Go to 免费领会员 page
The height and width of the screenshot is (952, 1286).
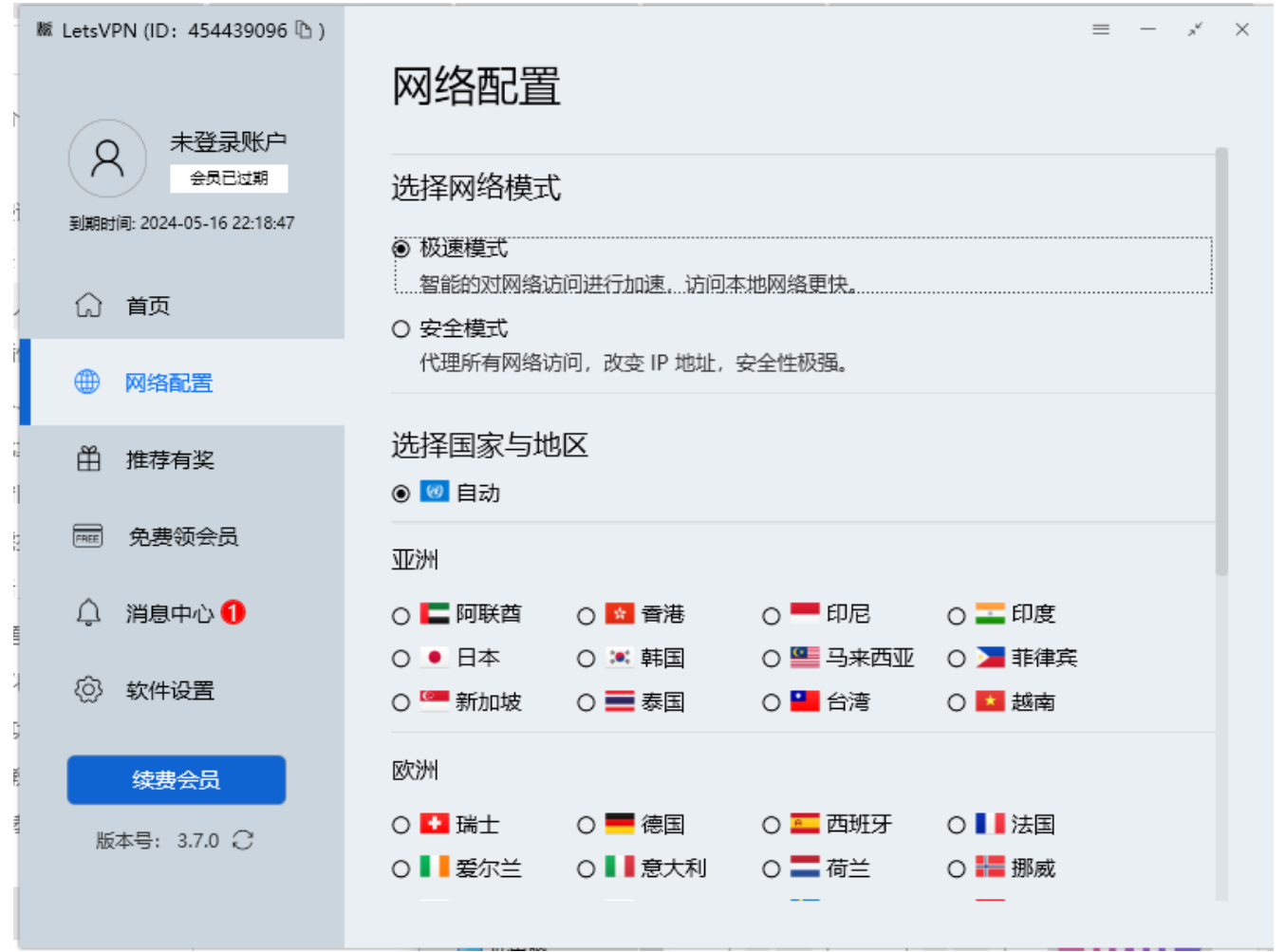click(182, 536)
